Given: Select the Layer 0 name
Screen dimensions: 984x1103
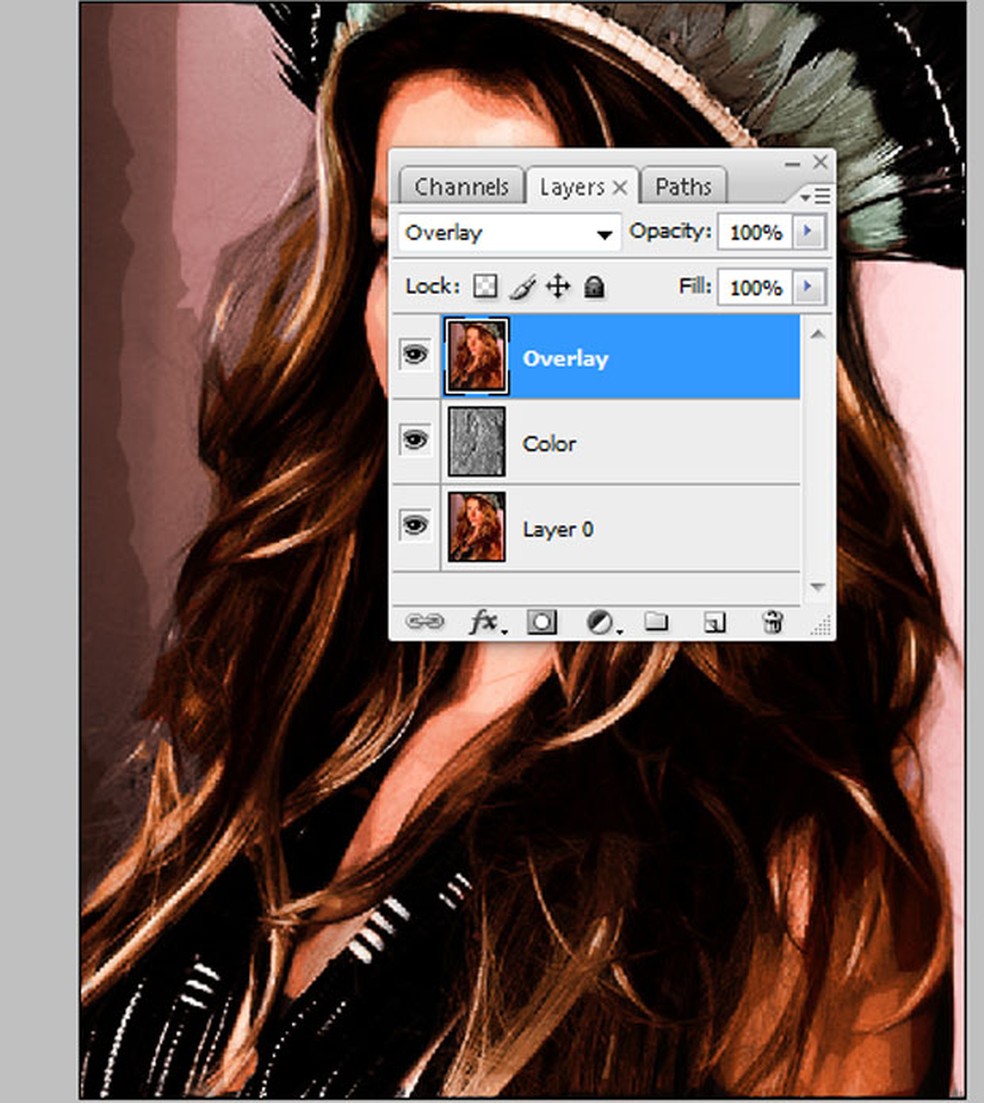Looking at the screenshot, I should point(558,529).
